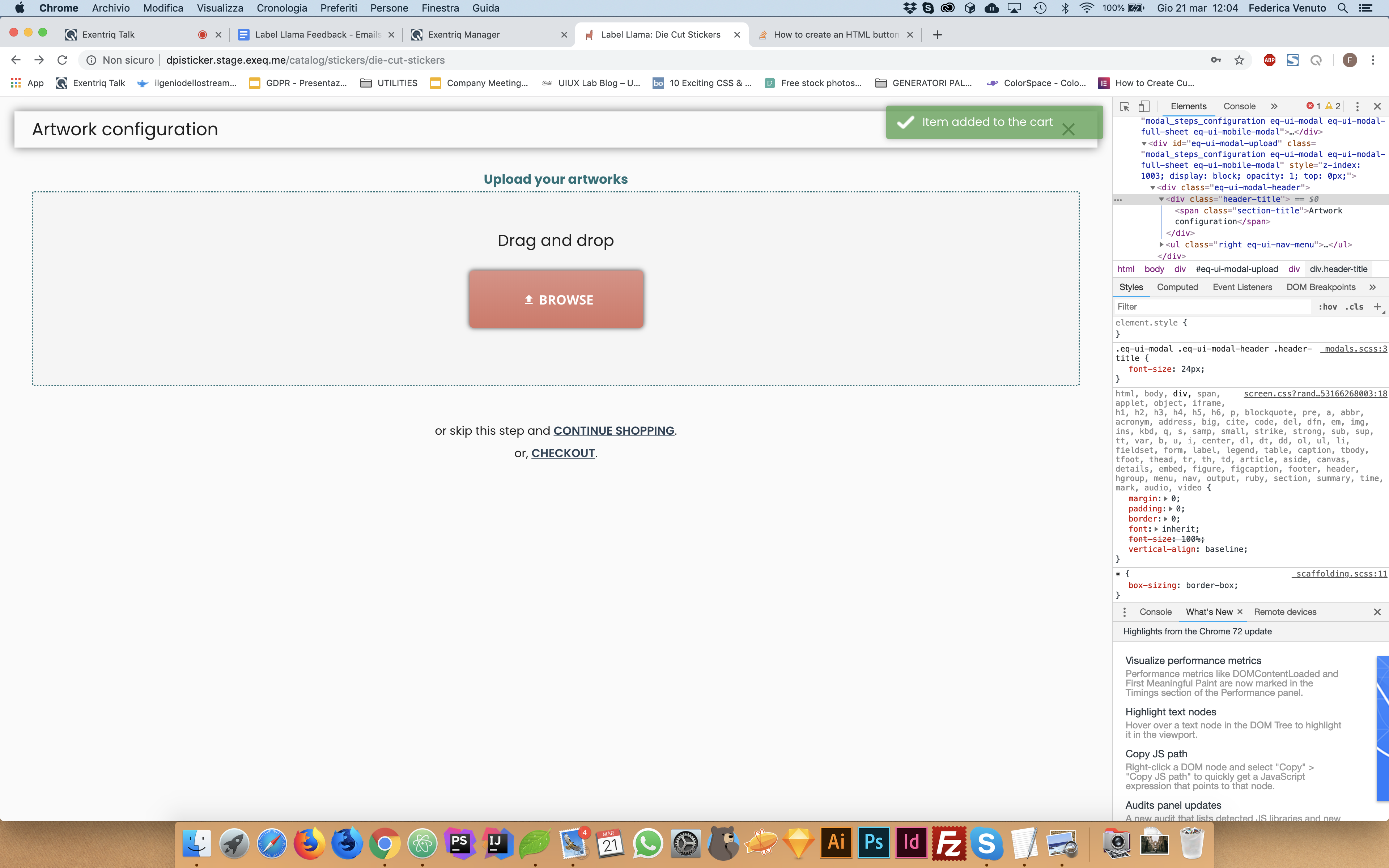Reload the page

click(x=63, y=60)
